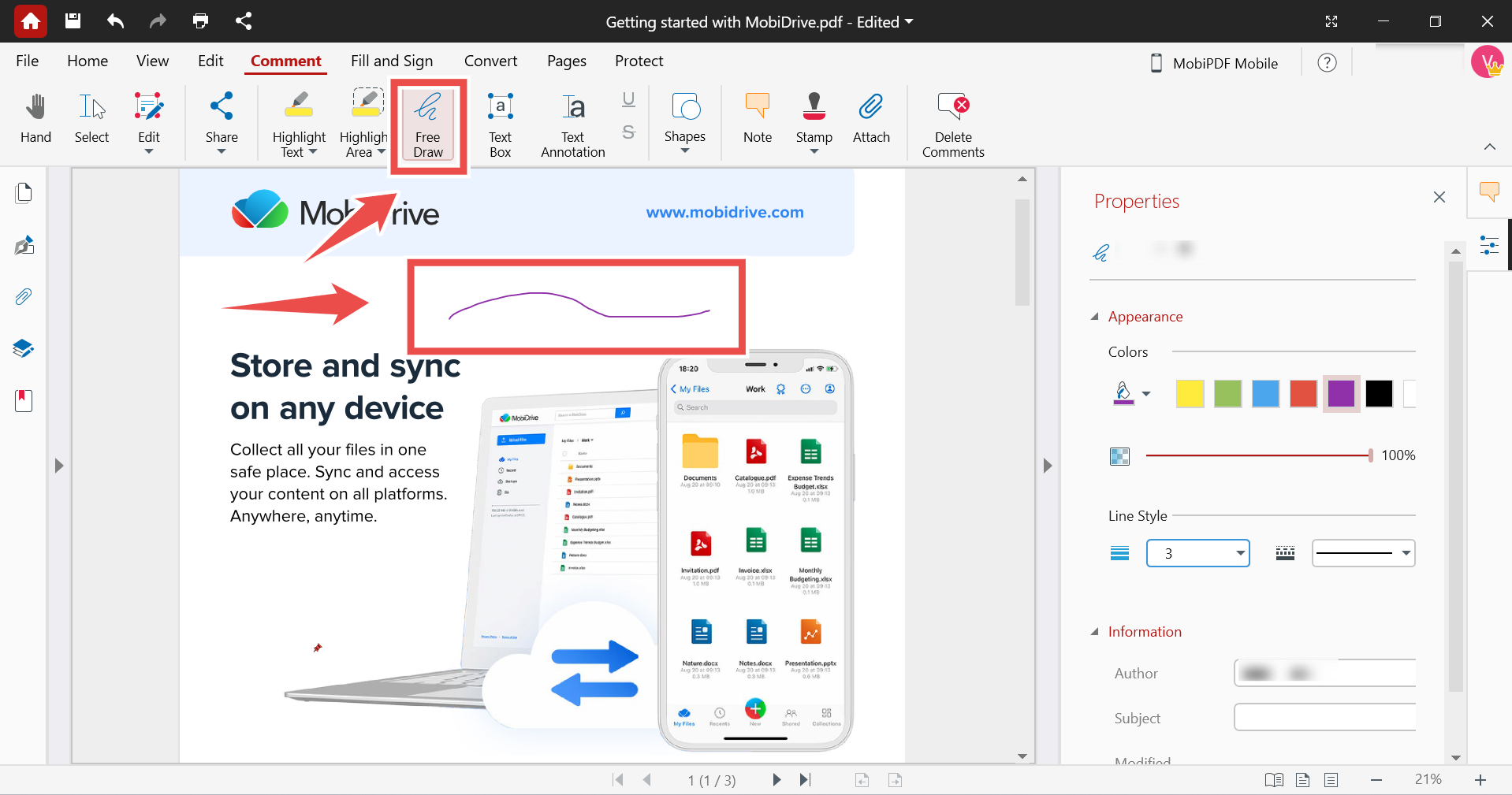Click the Subject input field

[1324, 718]
